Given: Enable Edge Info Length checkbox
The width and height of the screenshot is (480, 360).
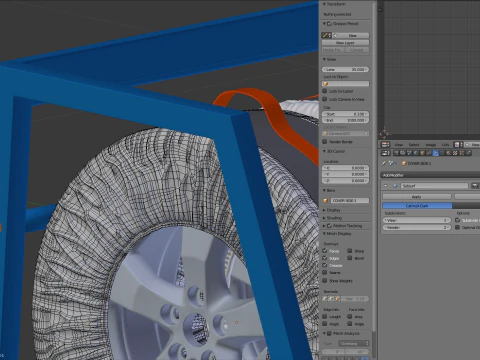Looking at the screenshot, I should (x=325, y=316).
